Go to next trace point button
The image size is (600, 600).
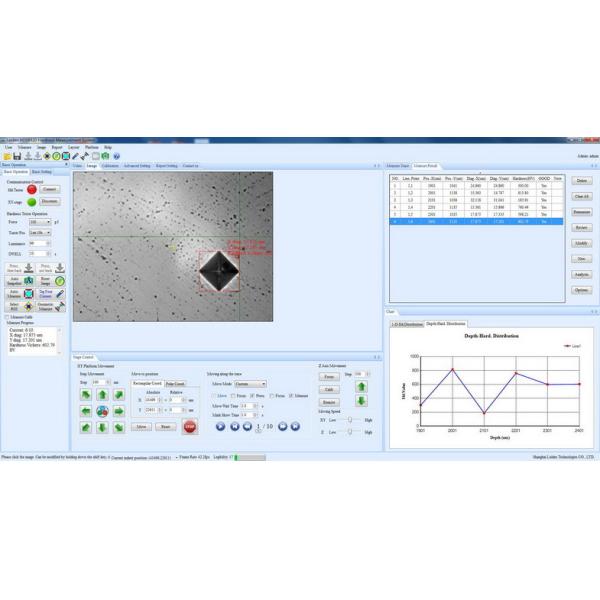[x=282, y=426]
